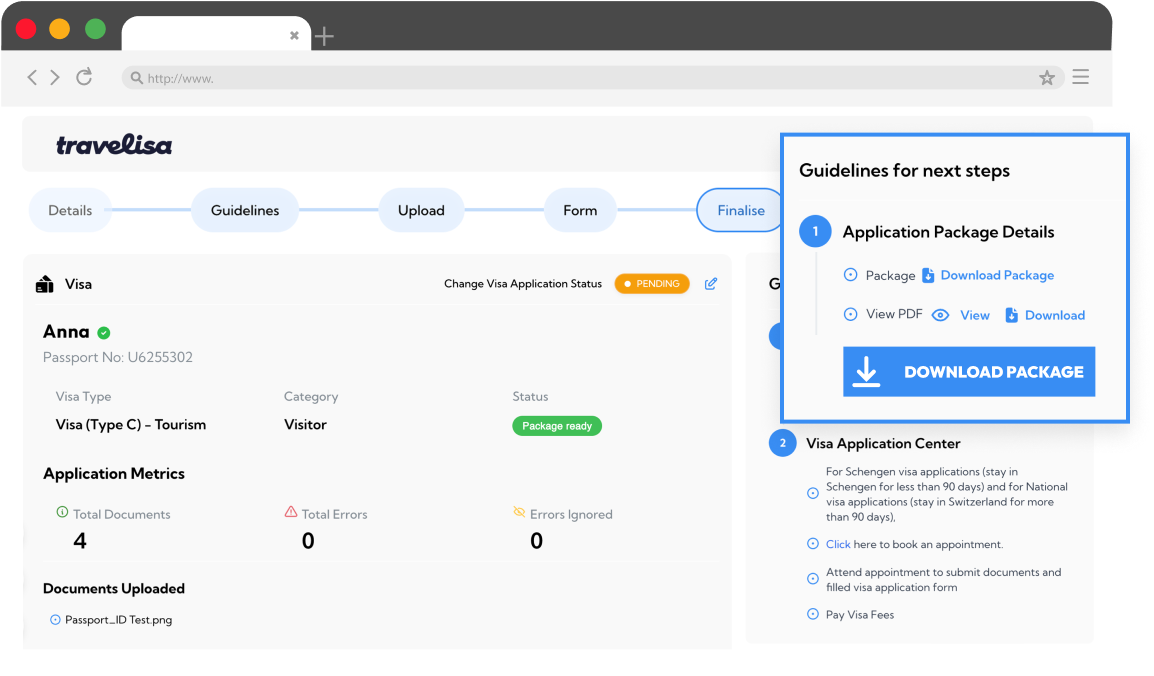1154x676 pixels.
Task: Switch to the Upload step
Action: [421, 210]
